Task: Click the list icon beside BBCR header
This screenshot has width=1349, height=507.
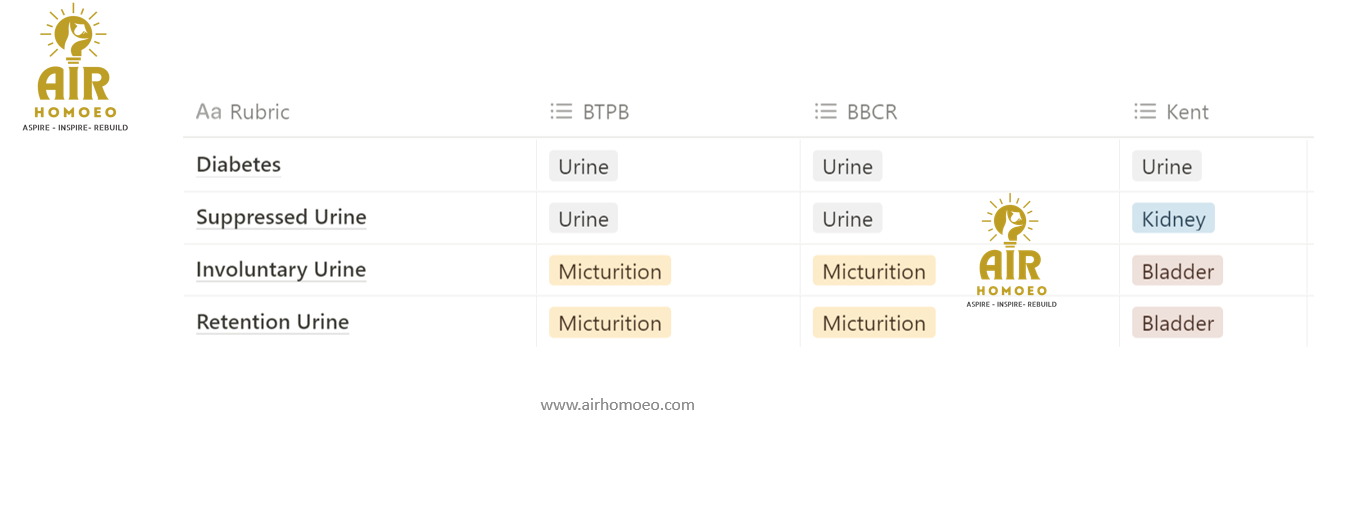Action: 825,111
